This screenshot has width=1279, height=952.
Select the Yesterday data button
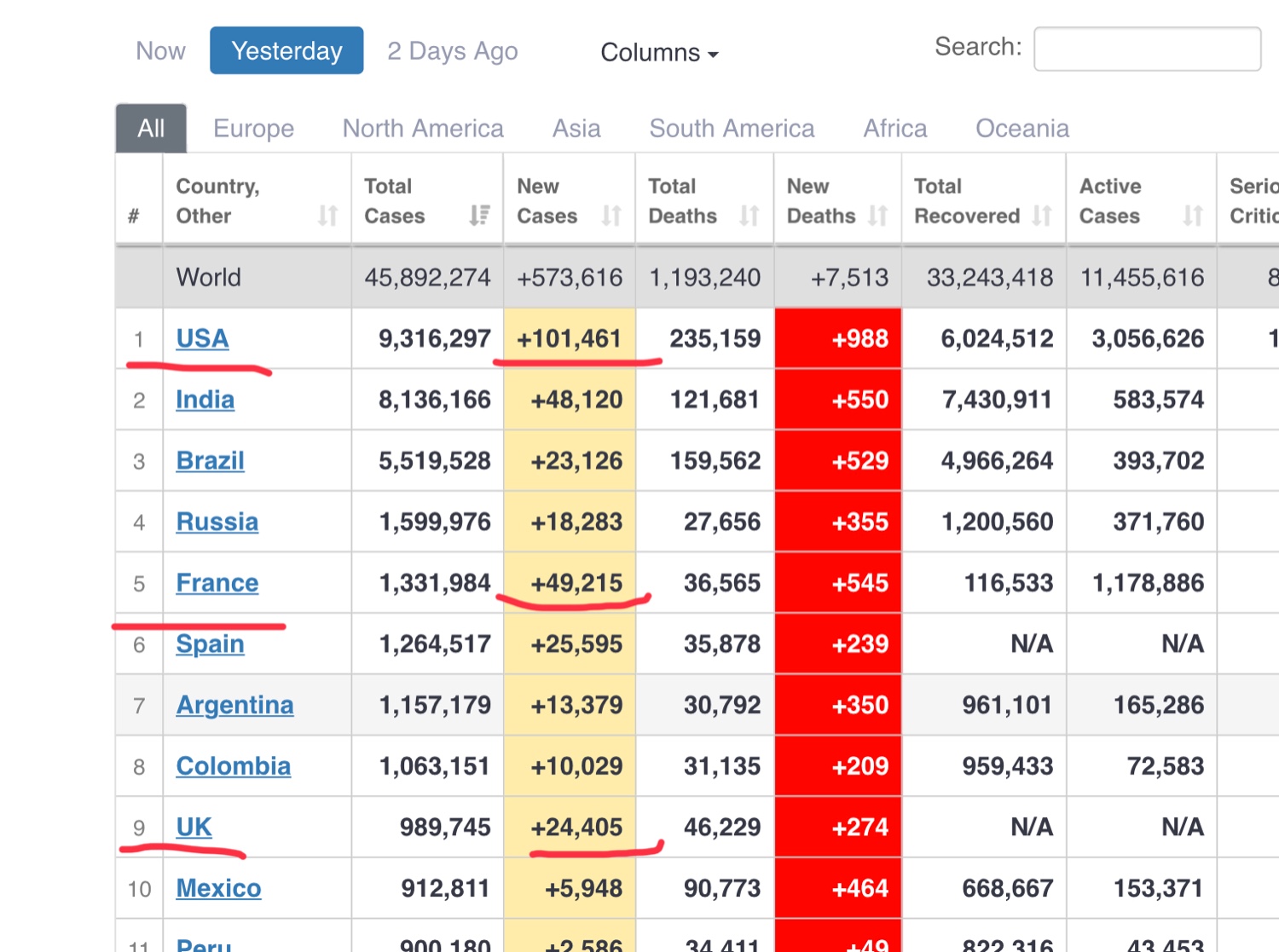pos(286,51)
